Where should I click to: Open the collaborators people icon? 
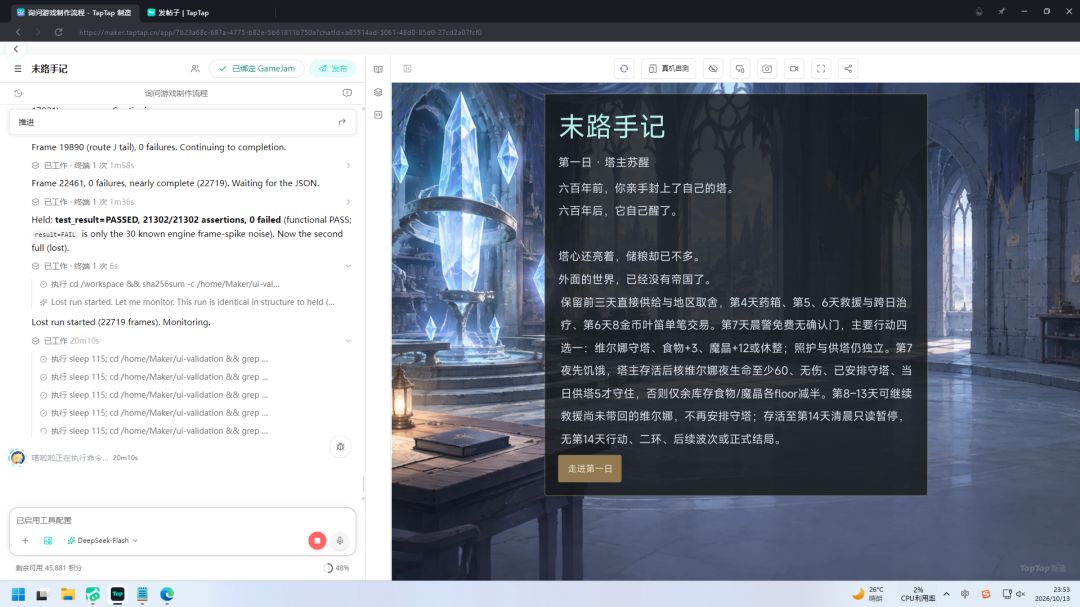click(195, 69)
